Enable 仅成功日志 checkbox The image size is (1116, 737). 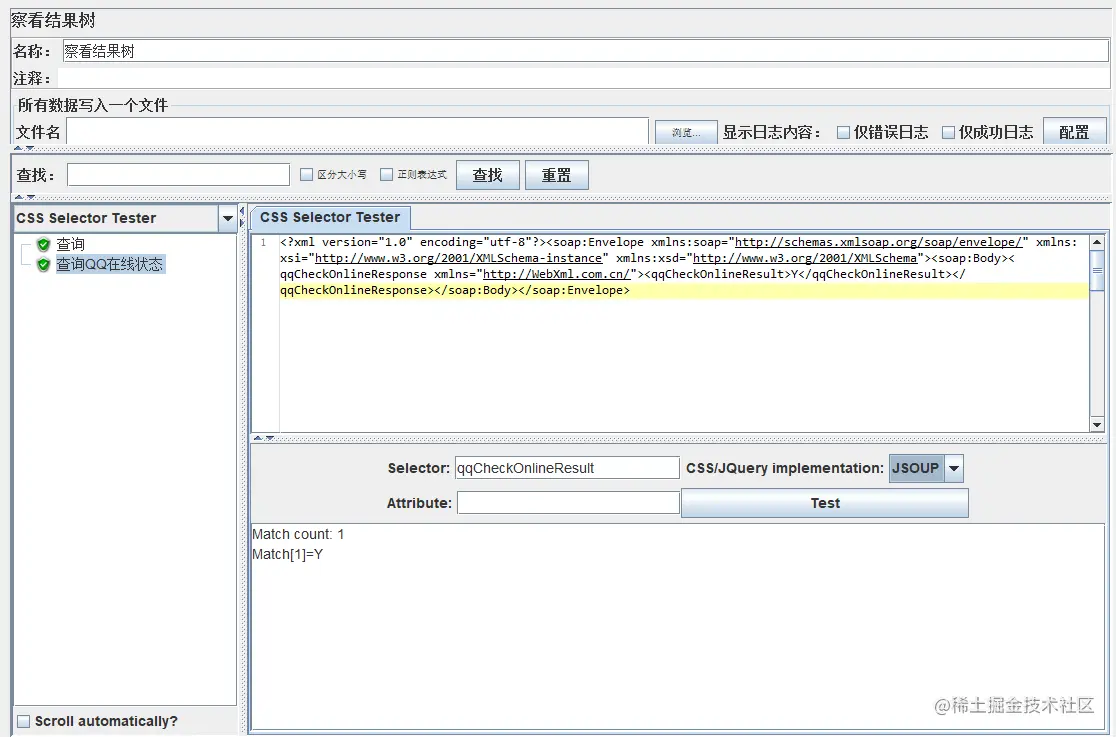(948, 132)
